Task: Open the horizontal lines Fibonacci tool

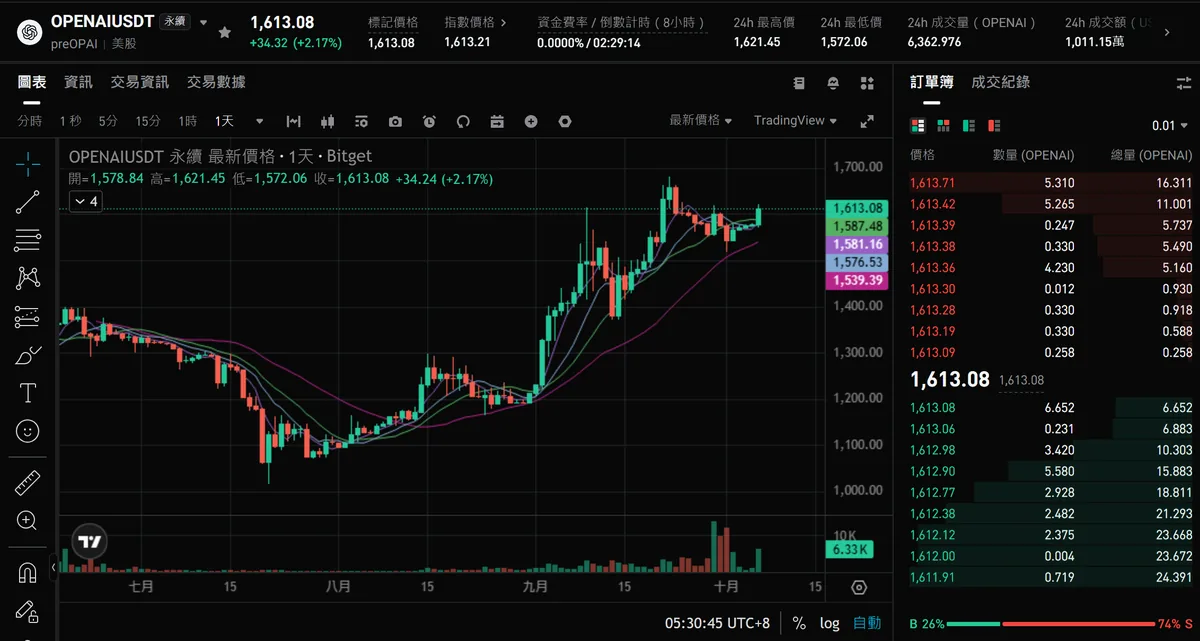Action: tap(28, 240)
